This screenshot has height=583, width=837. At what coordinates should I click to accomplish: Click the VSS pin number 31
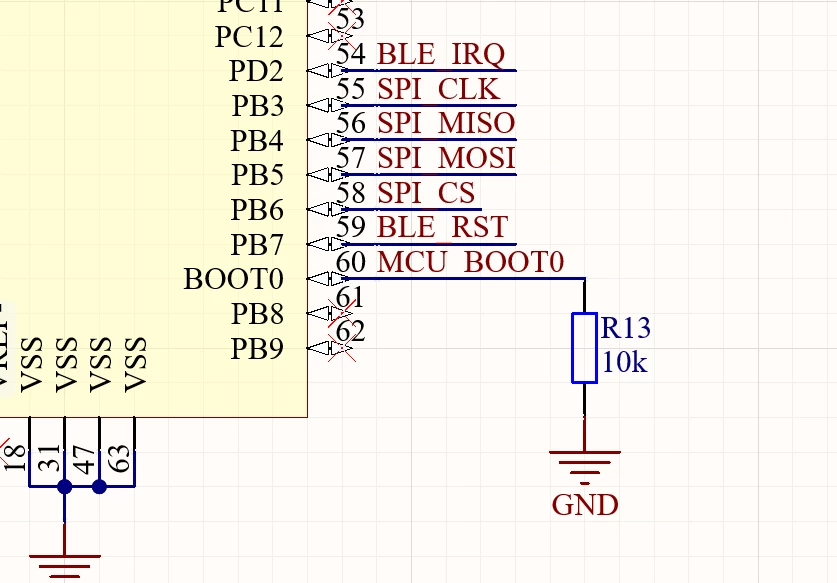click(51, 458)
